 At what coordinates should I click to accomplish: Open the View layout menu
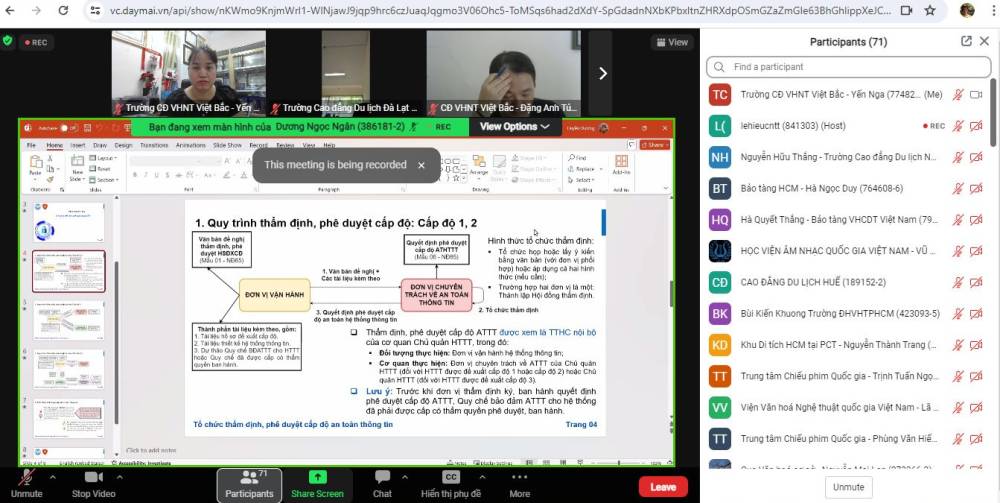pyautogui.click(x=672, y=42)
